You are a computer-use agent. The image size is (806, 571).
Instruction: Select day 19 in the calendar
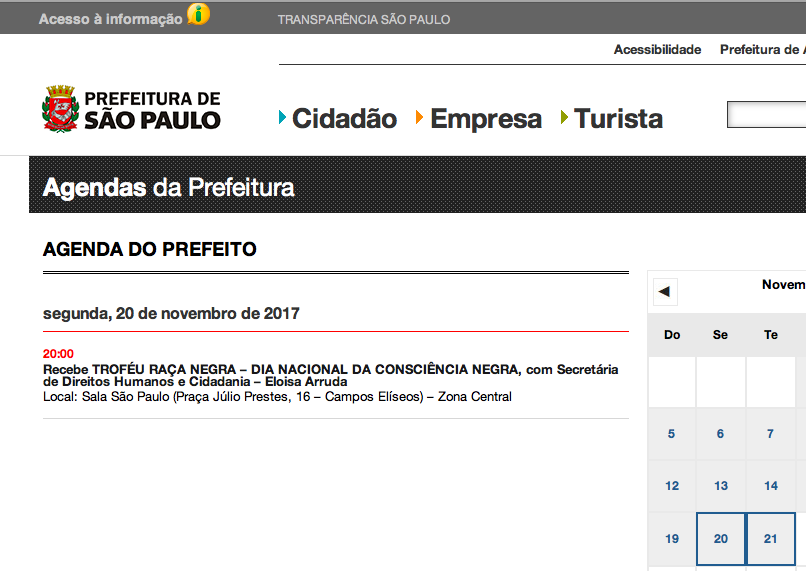(671, 539)
